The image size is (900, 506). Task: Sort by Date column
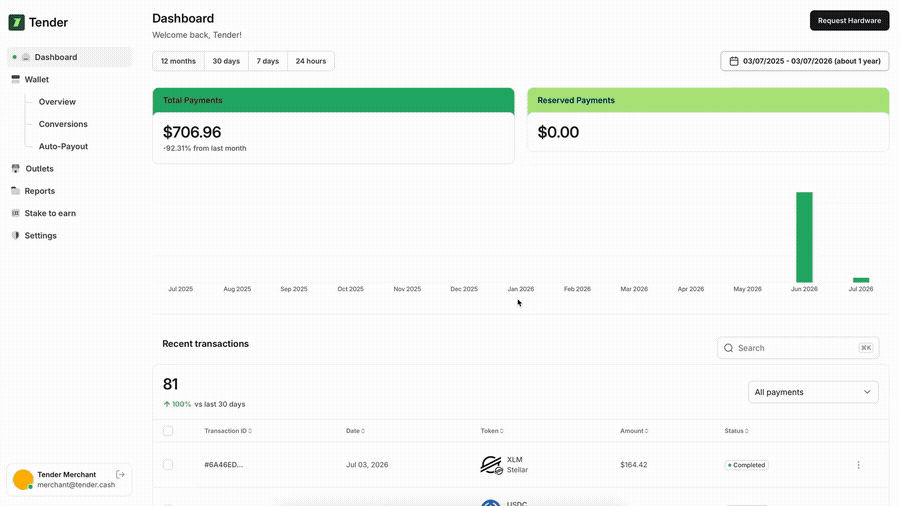[355, 431]
